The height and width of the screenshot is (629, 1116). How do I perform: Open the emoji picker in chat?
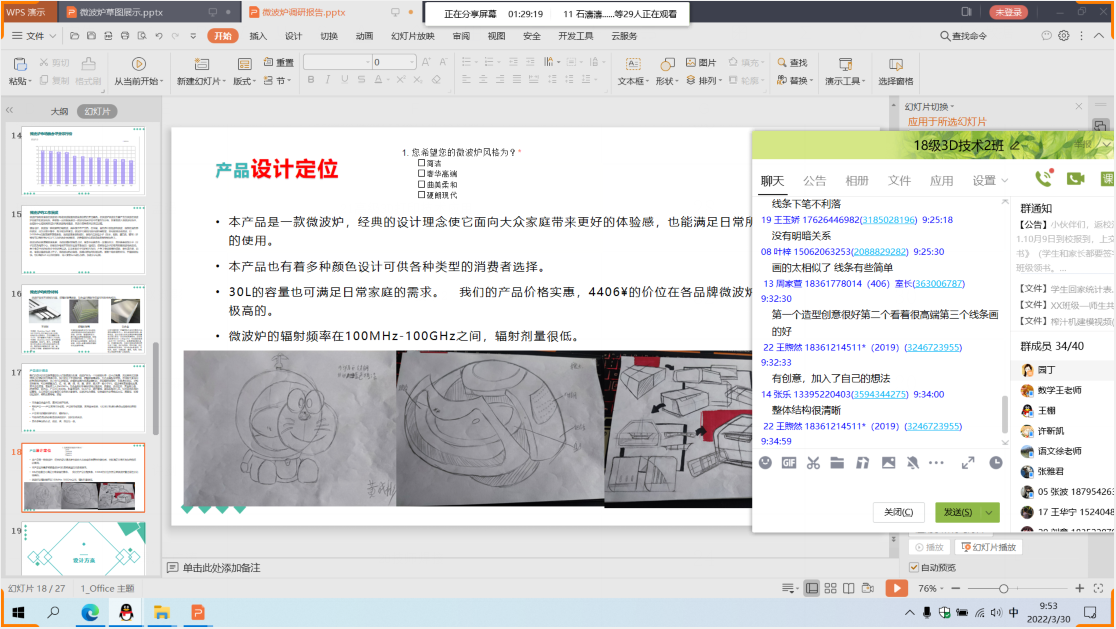(765, 463)
